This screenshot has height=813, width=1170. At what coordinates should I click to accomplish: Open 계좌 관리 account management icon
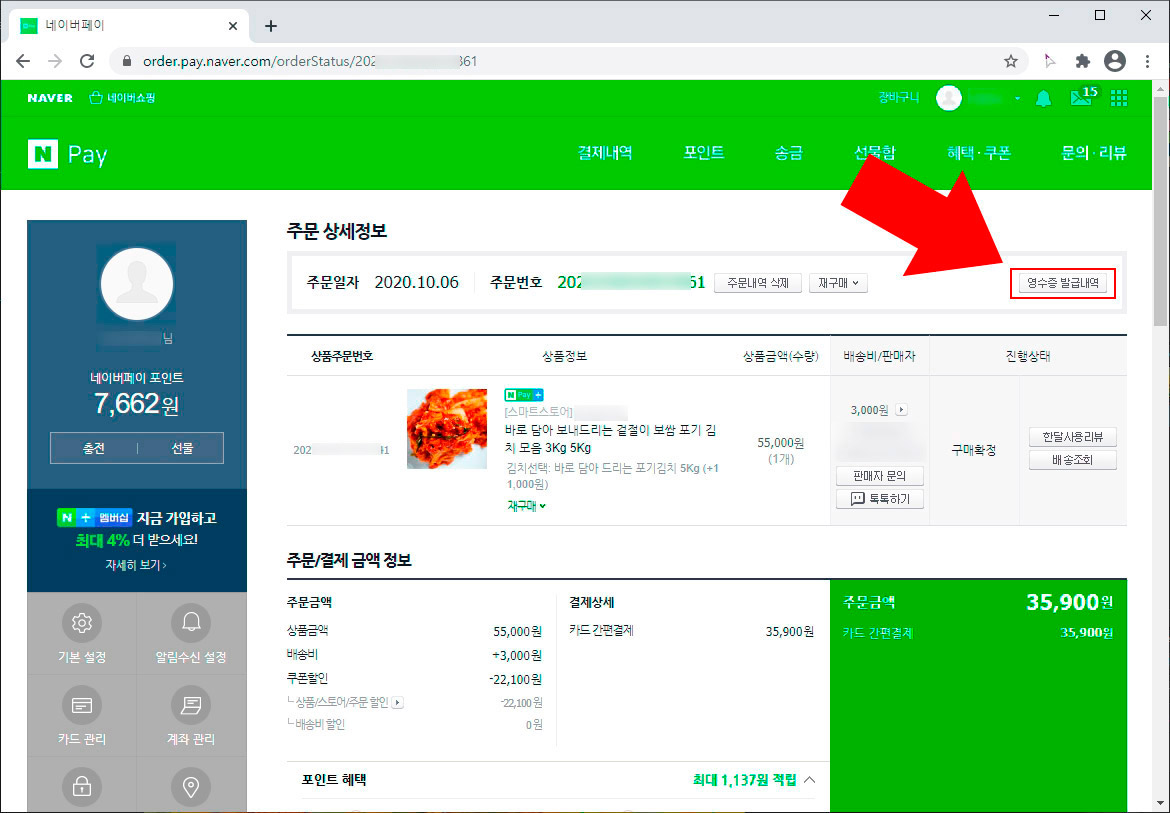(191, 705)
